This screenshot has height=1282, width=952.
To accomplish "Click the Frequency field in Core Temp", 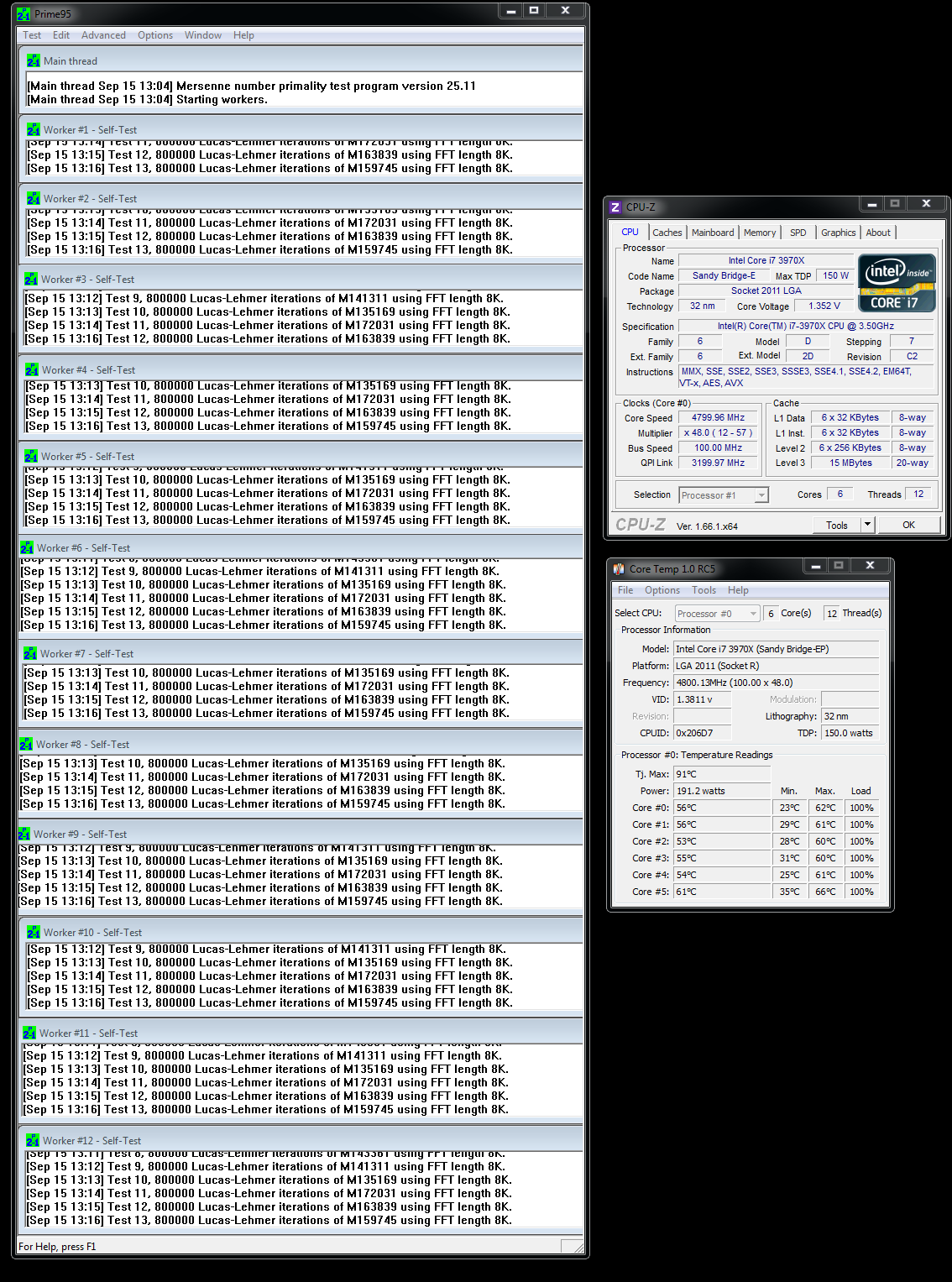I will point(777,683).
